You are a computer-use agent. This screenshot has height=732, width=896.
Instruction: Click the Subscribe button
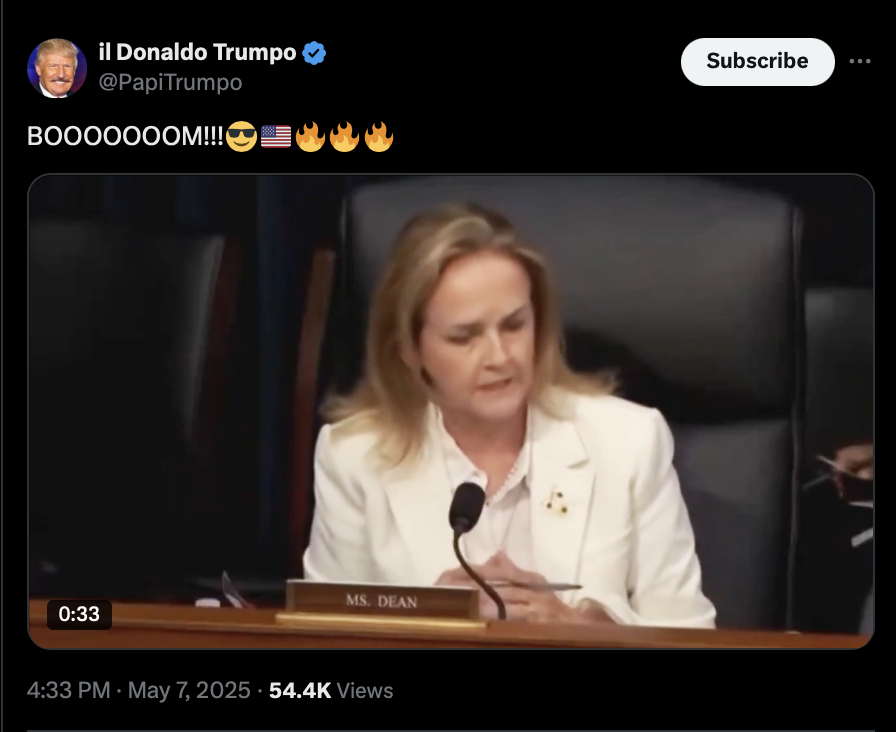757,62
